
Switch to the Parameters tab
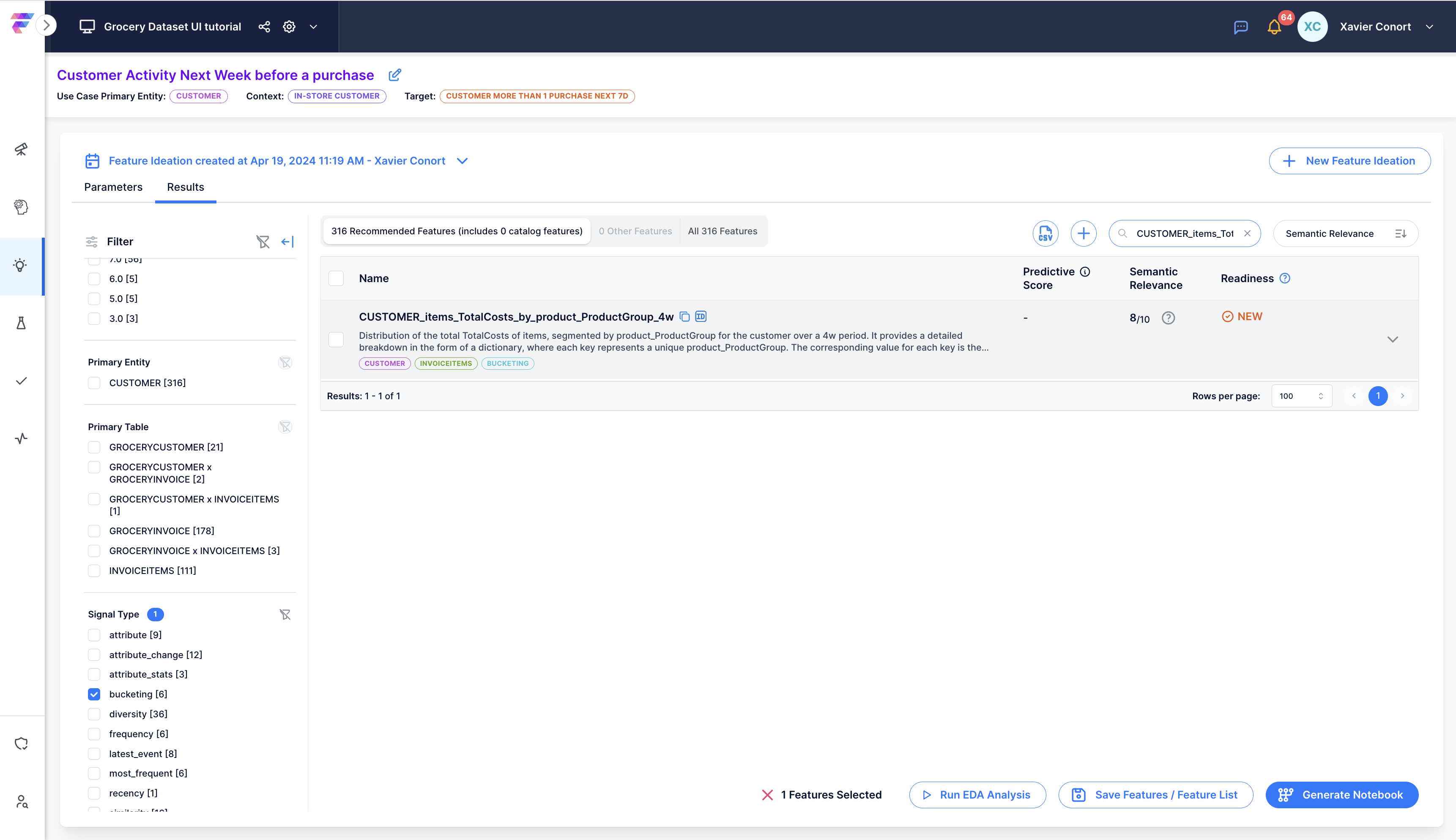pos(113,187)
